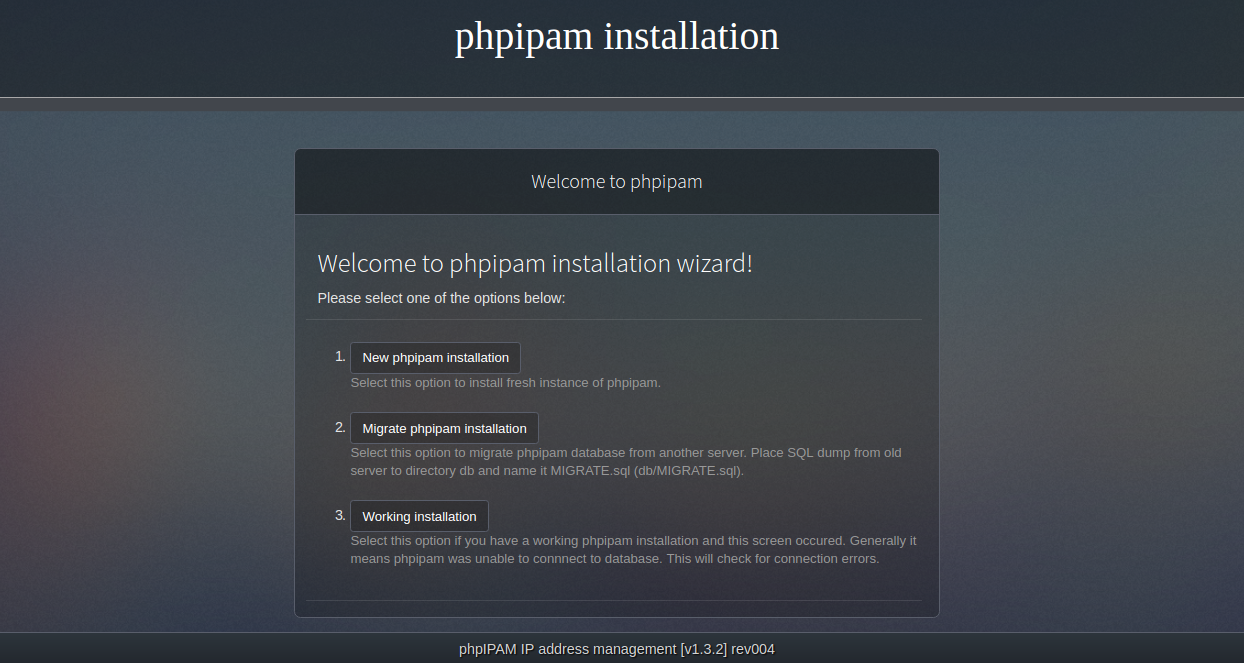Viewport: 1244px width, 663px height.
Task: Click 'Please select one of the options below' text
Action: tap(441, 298)
